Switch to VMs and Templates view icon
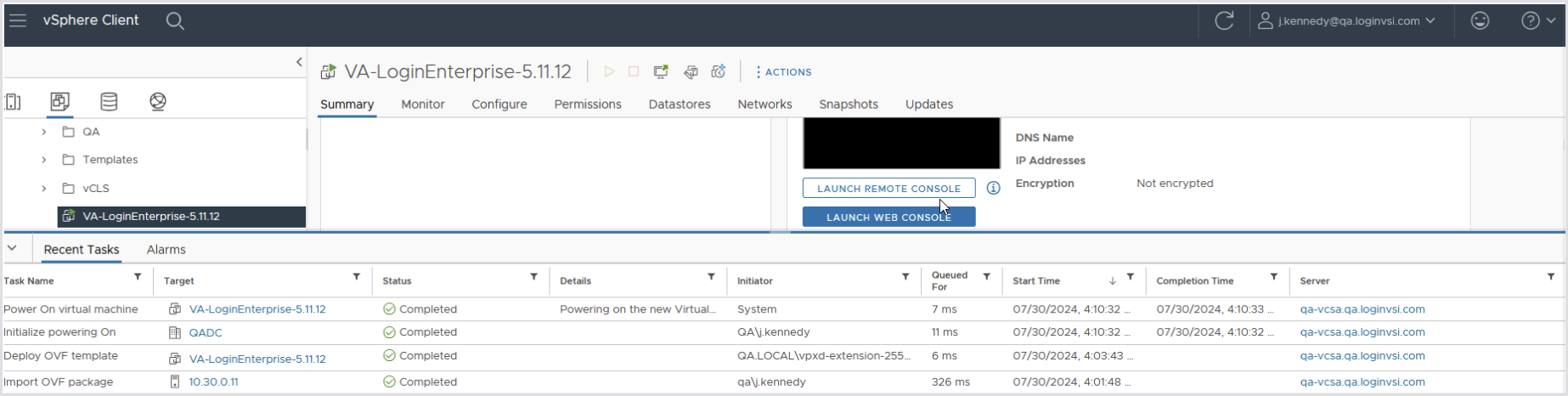The width and height of the screenshot is (1568, 396). click(59, 102)
